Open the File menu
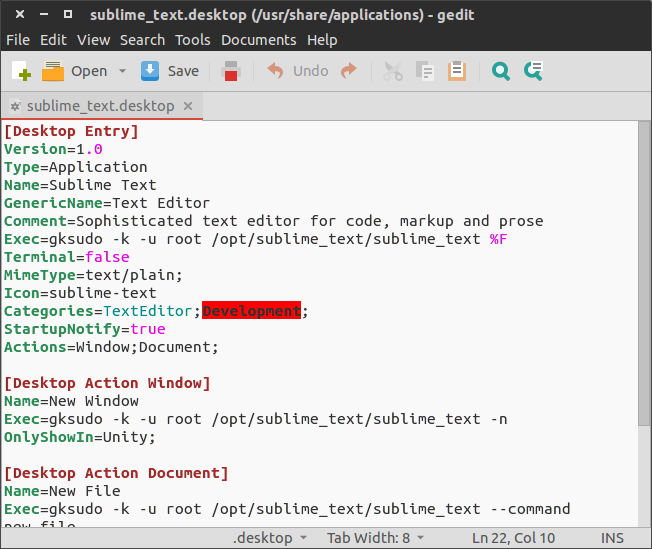The image size is (652, 549). point(18,40)
